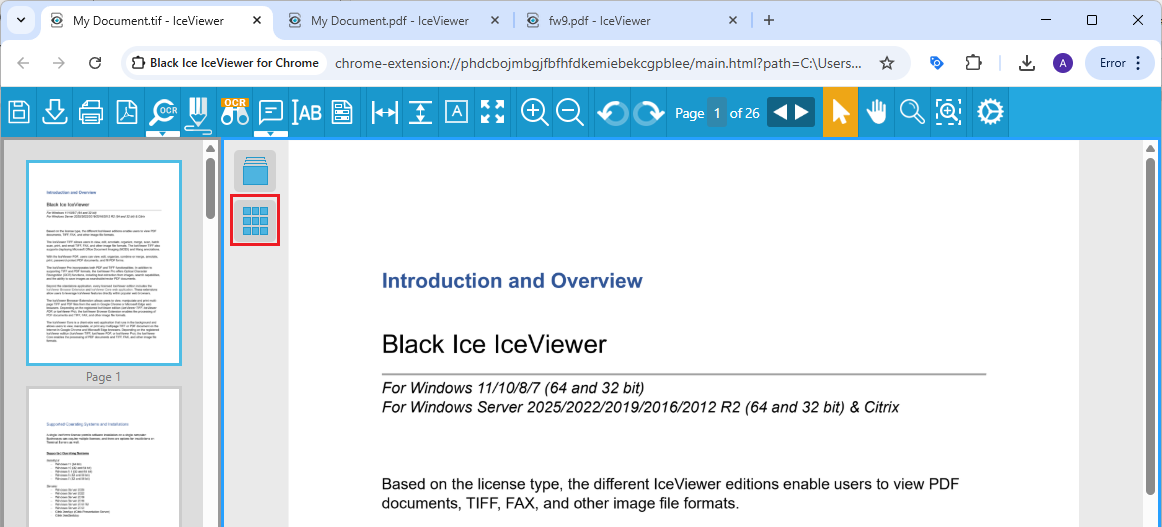Open IceViewer settings gear

pos(990,112)
